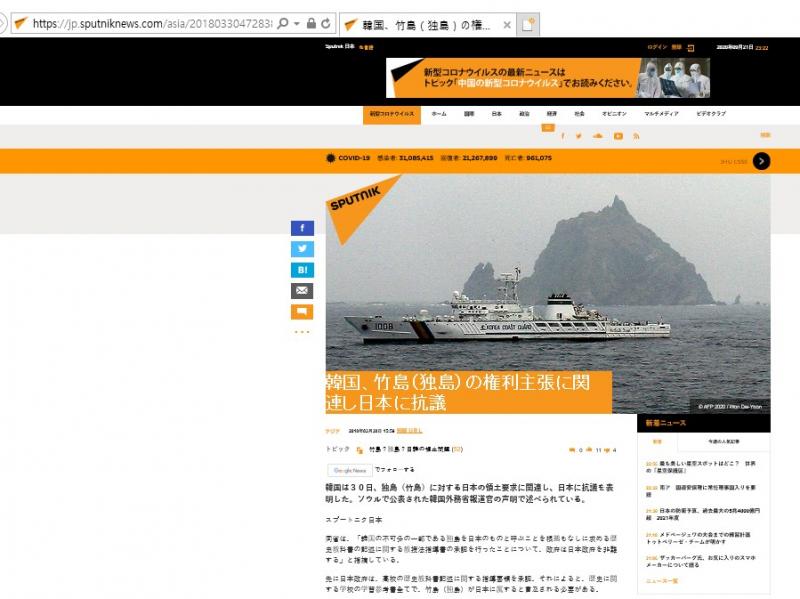Click the URL address bar field
The height and width of the screenshot is (599, 800).
coord(150,23)
